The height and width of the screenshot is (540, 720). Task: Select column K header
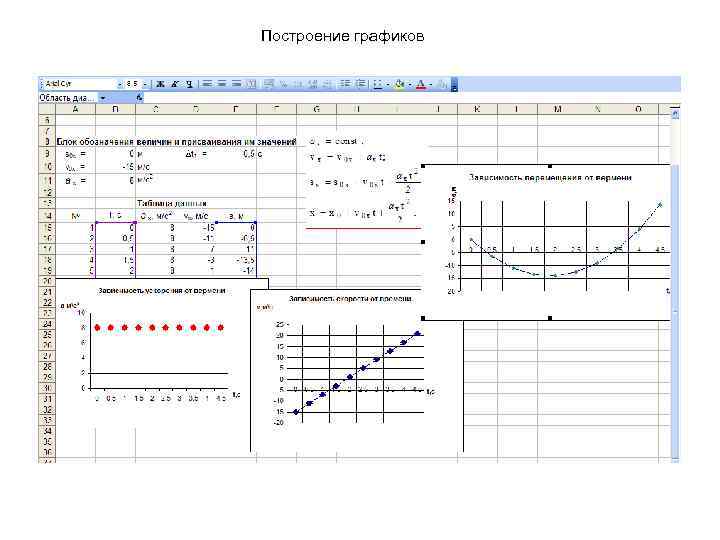tap(477, 109)
